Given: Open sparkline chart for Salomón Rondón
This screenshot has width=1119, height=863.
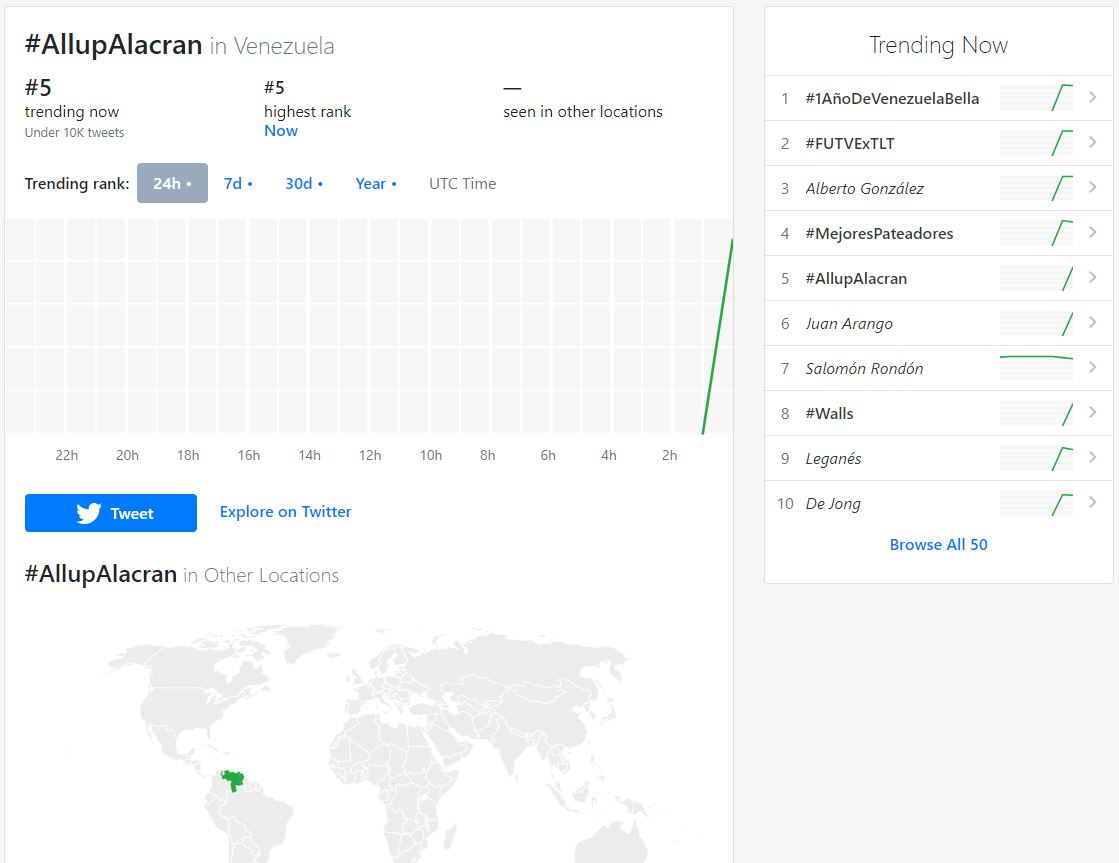Looking at the screenshot, I should pos(1036,368).
